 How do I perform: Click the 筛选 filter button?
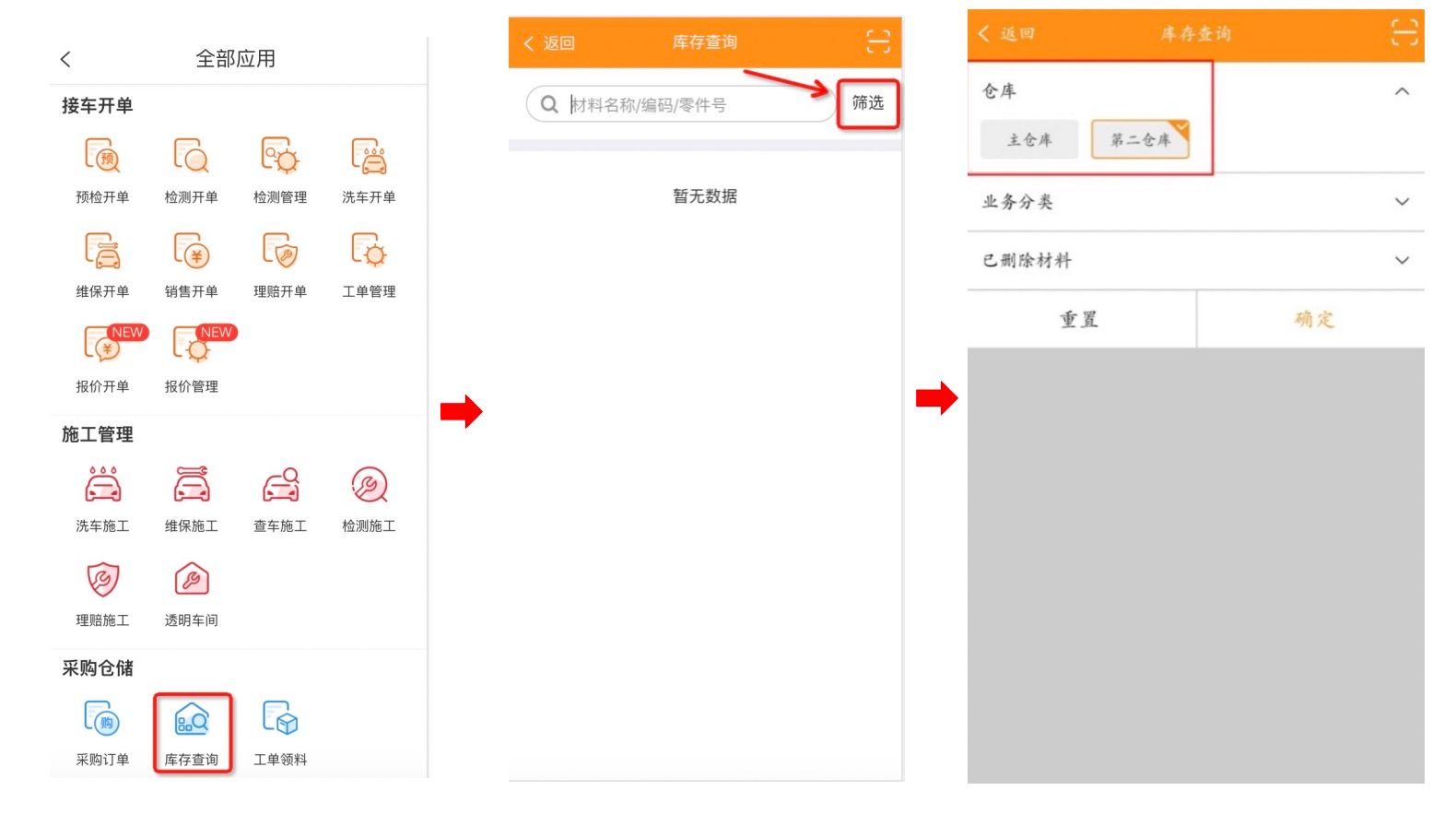pyautogui.click(x=867, y=102)
